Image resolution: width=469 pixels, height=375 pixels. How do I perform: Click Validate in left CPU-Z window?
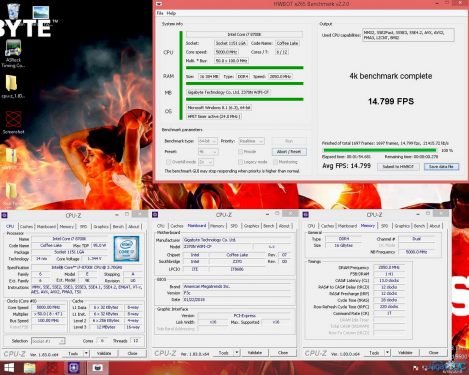click(x=104, y=353)
